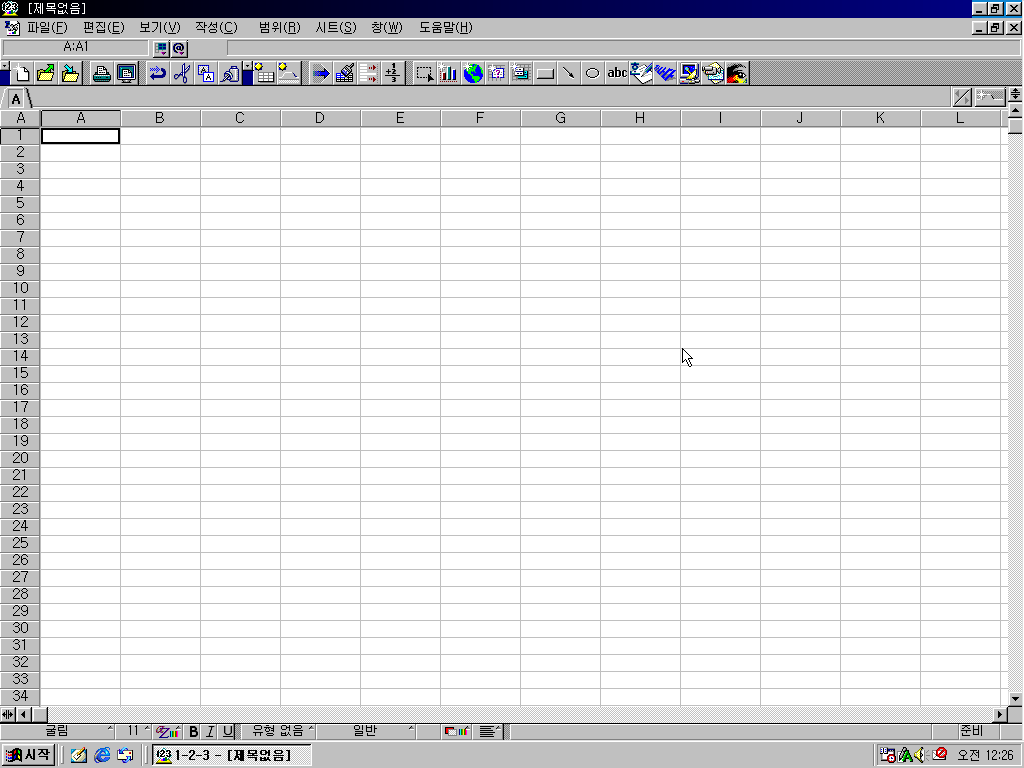Viewport: 1024px width, 768px height.
Task: Click the red arrows list icon
Action: click(368, 73)
